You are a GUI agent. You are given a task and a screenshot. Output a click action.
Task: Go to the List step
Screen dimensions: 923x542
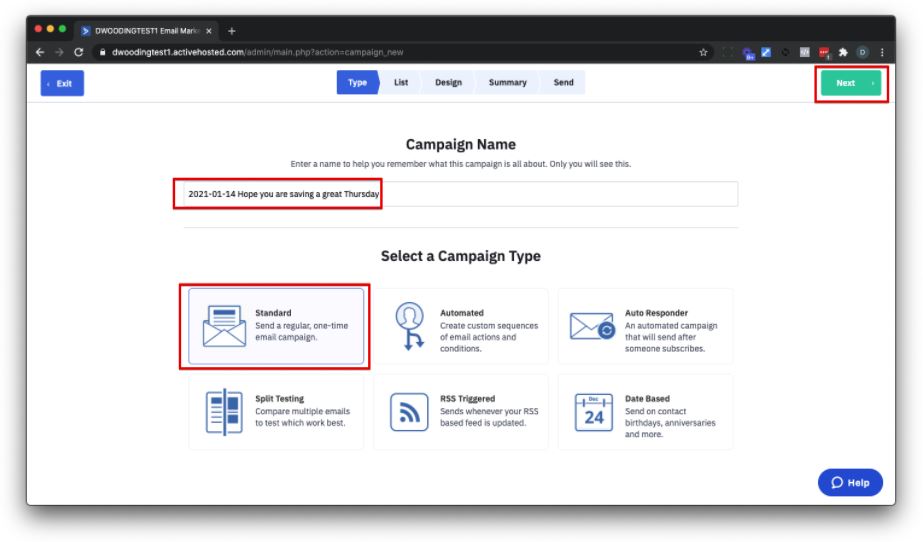coord(400,83)
